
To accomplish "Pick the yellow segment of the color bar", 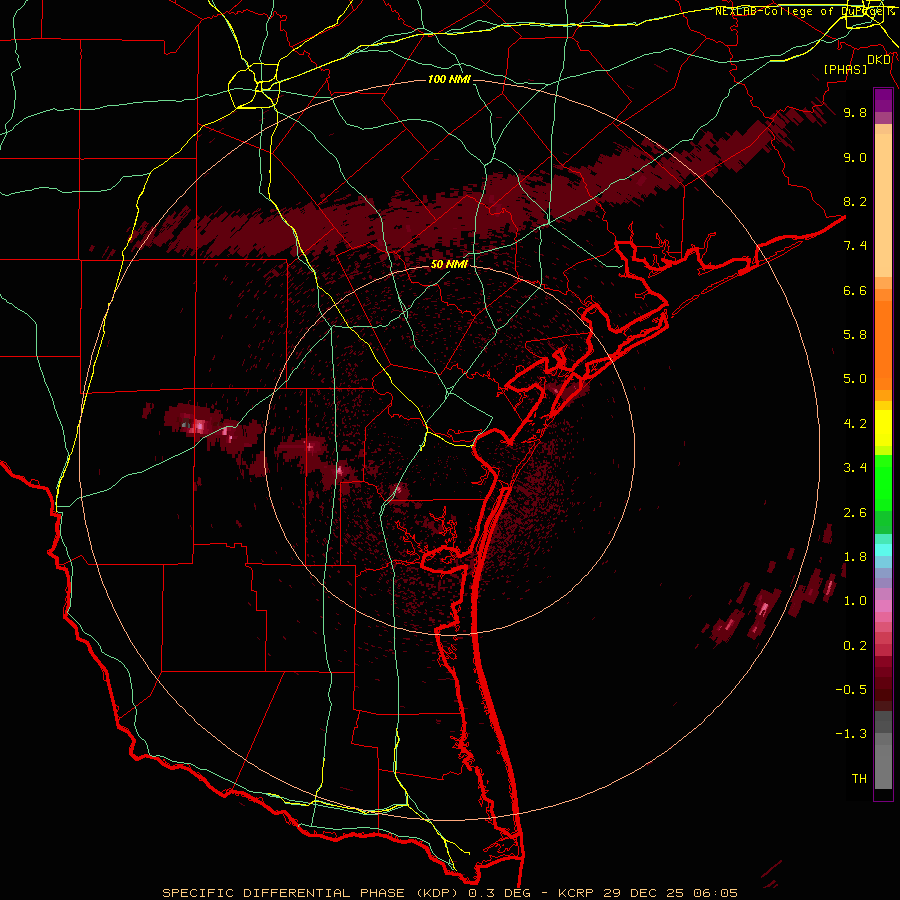I will 883,428.
